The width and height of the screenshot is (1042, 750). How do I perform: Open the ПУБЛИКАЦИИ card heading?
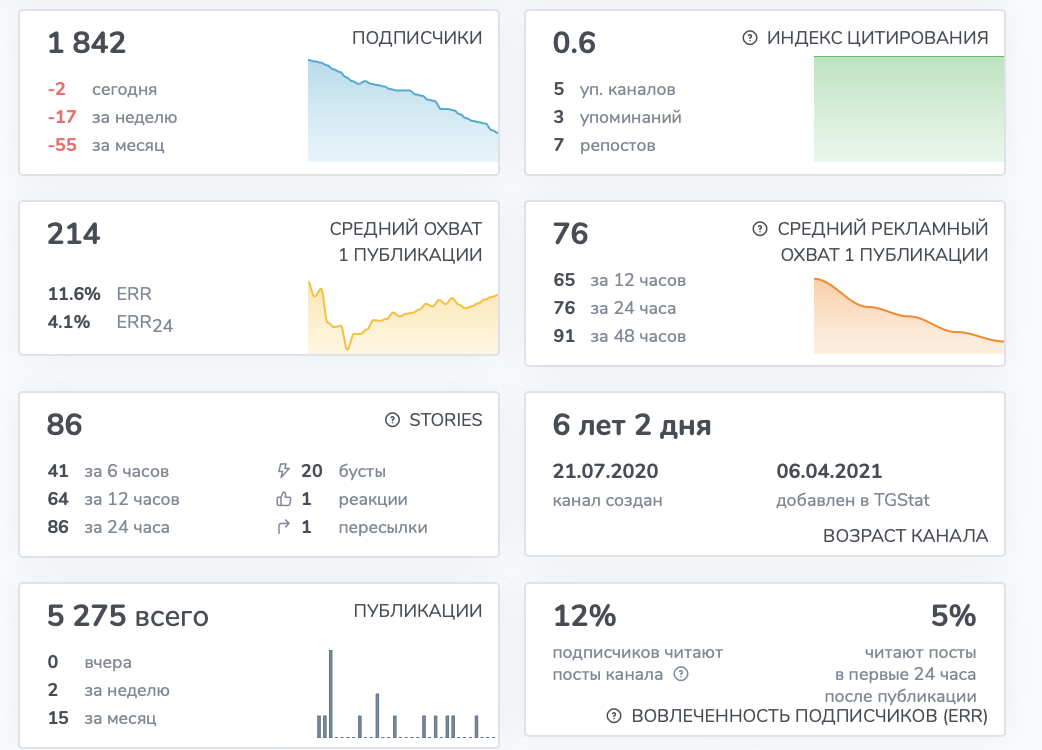[417, 610]
